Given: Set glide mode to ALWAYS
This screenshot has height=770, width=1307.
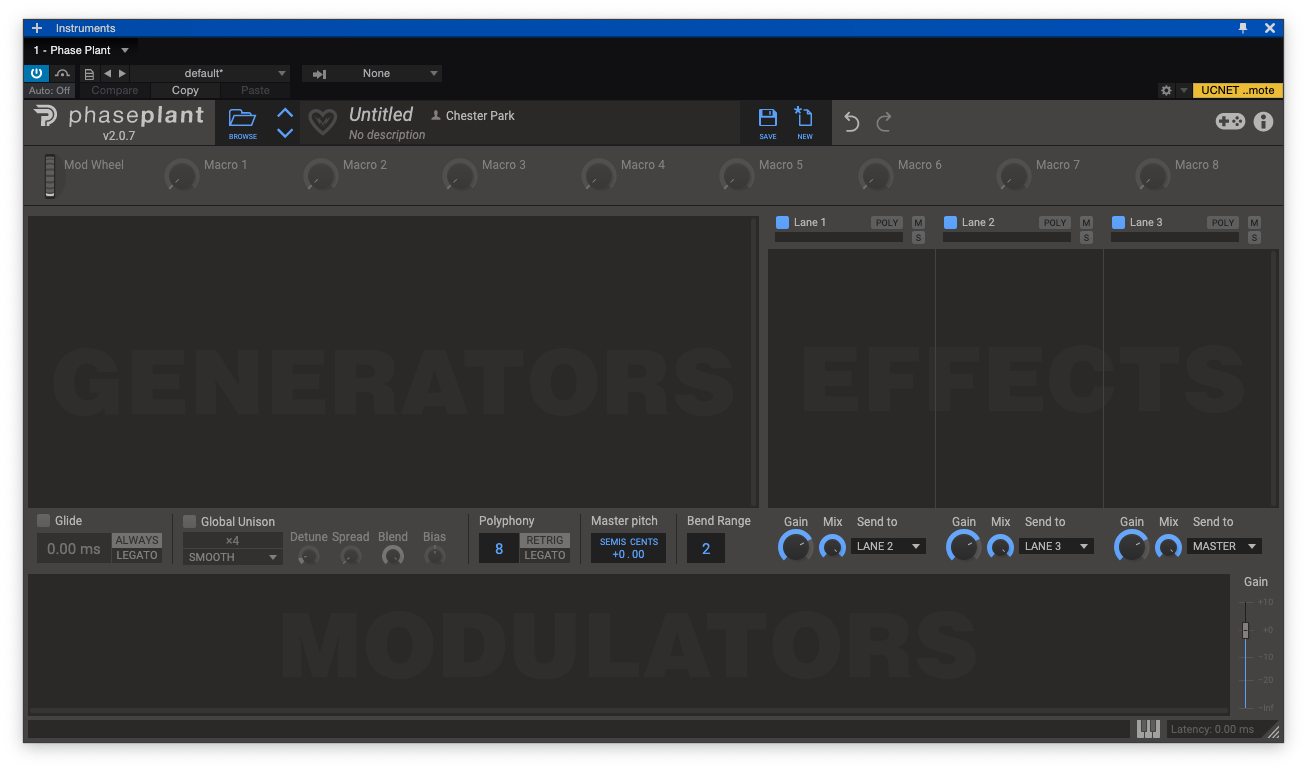Looking at the screenshot, I should tap(137, 540).
